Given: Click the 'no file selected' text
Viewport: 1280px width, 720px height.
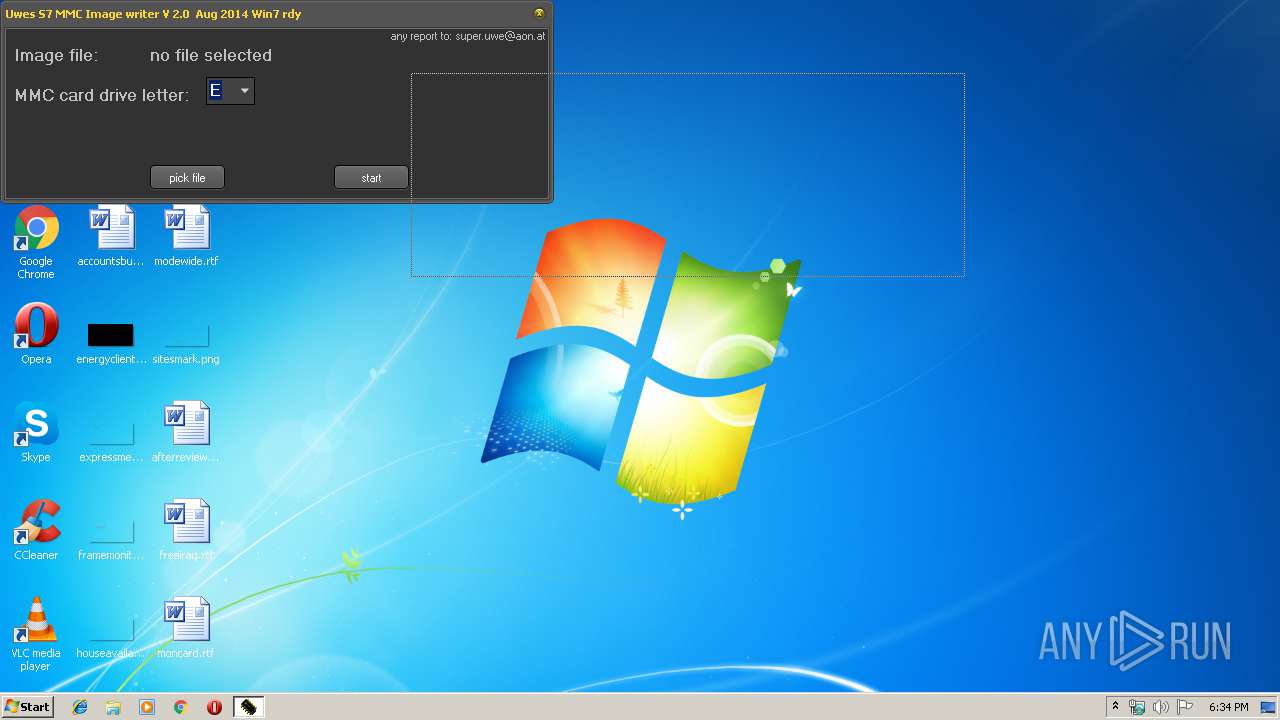Looking at the screenshot, I should 211,55.
